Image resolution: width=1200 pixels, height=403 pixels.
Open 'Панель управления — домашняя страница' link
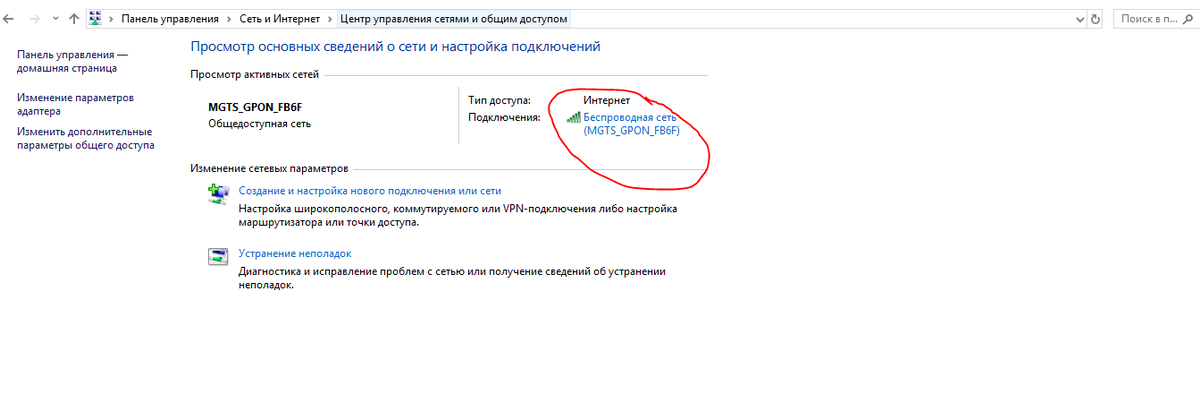(73, 61)
